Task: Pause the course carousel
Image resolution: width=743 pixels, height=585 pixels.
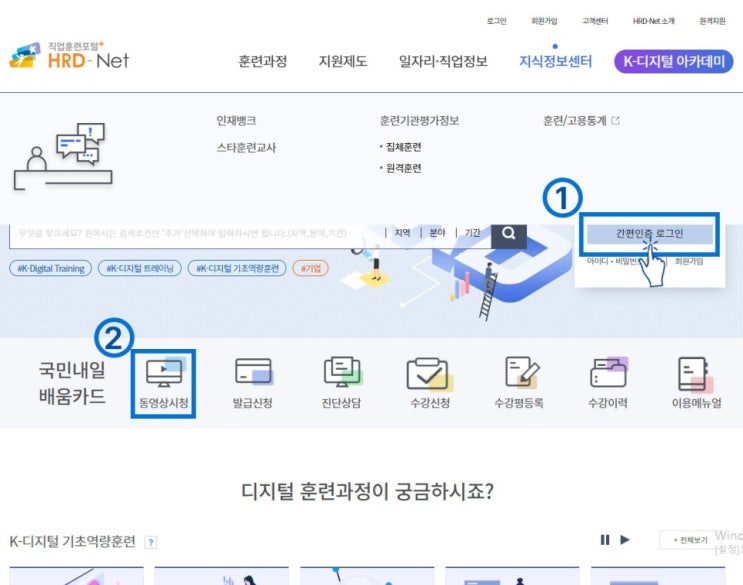Action: click(605, 540)
